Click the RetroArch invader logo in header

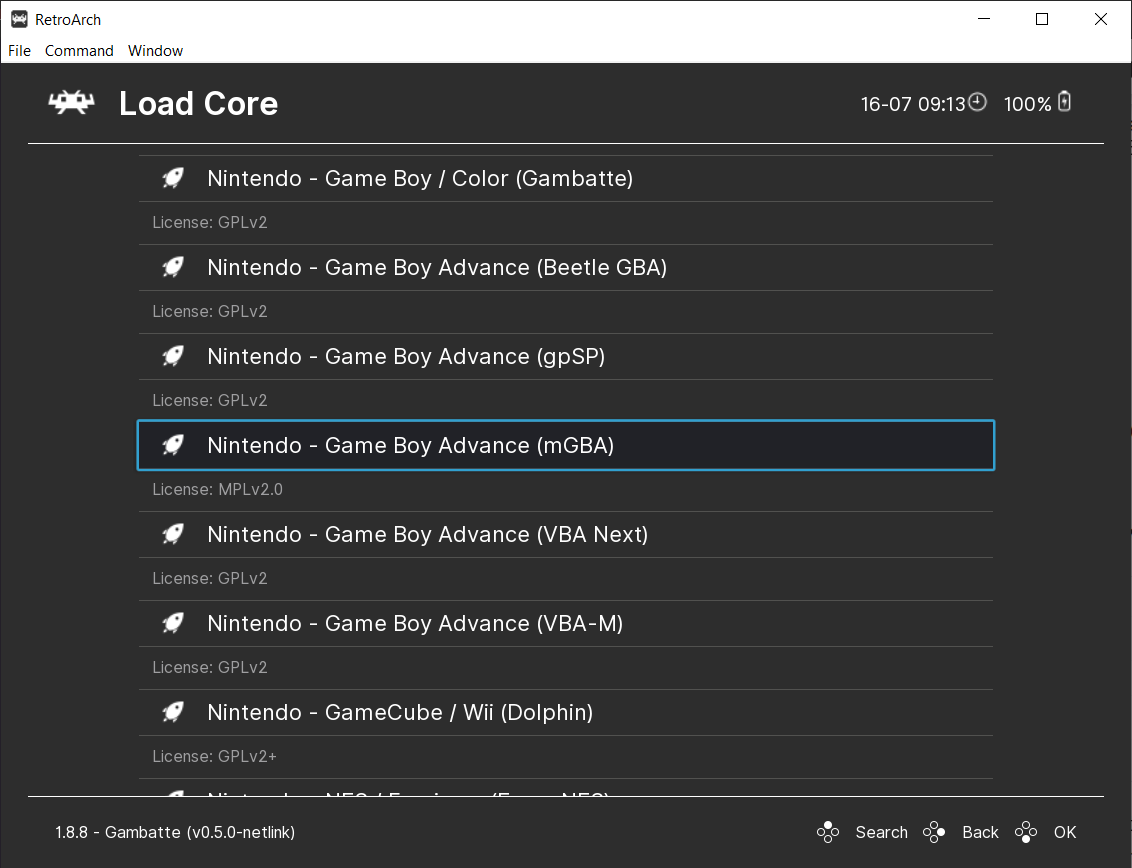(71, 103)
